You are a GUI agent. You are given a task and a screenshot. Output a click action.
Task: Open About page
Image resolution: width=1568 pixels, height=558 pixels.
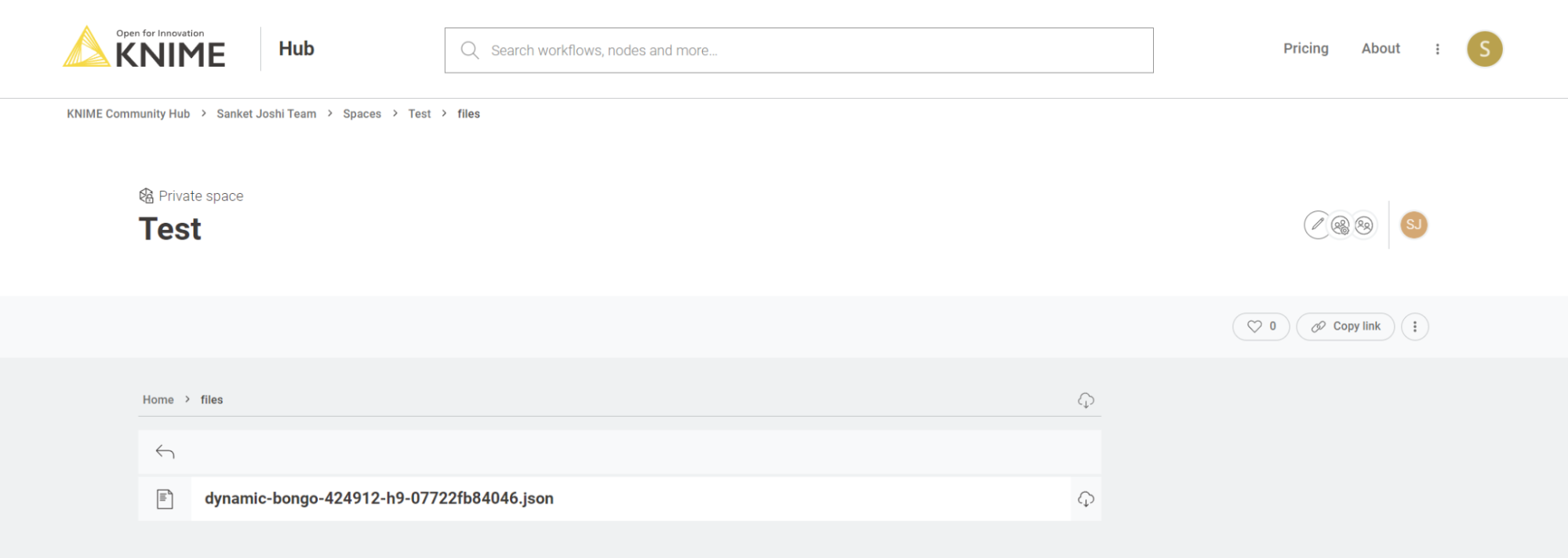pyautogui.click(x=1381, y=49)
